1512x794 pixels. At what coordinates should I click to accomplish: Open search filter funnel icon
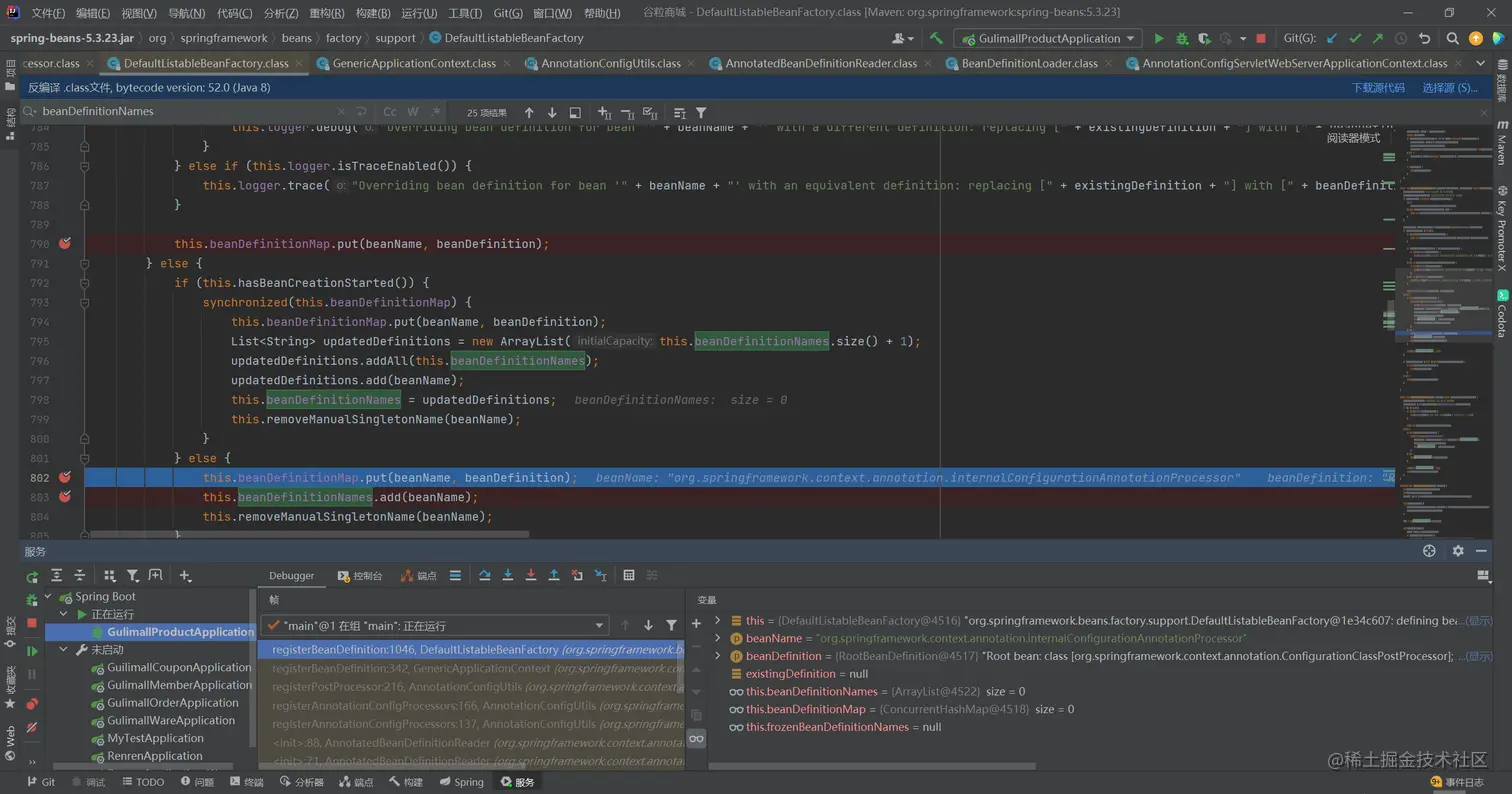701,112
